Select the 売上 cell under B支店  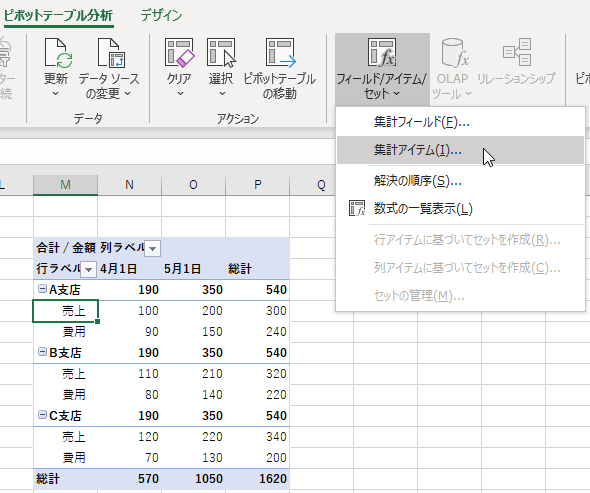[x=65, y=374]
